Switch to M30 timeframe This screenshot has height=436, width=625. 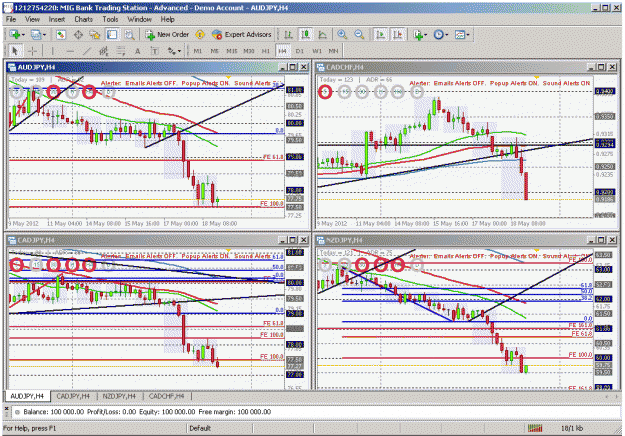click(249, 51)
